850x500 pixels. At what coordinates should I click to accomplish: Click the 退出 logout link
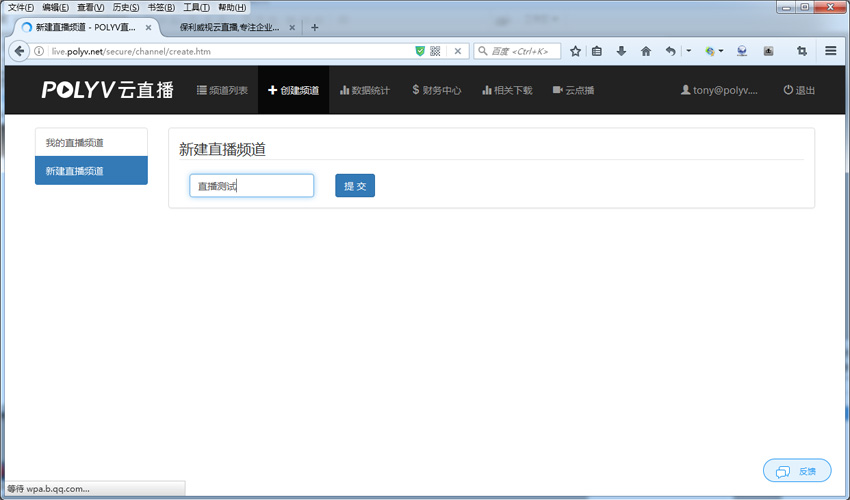(x=799, y=90)
